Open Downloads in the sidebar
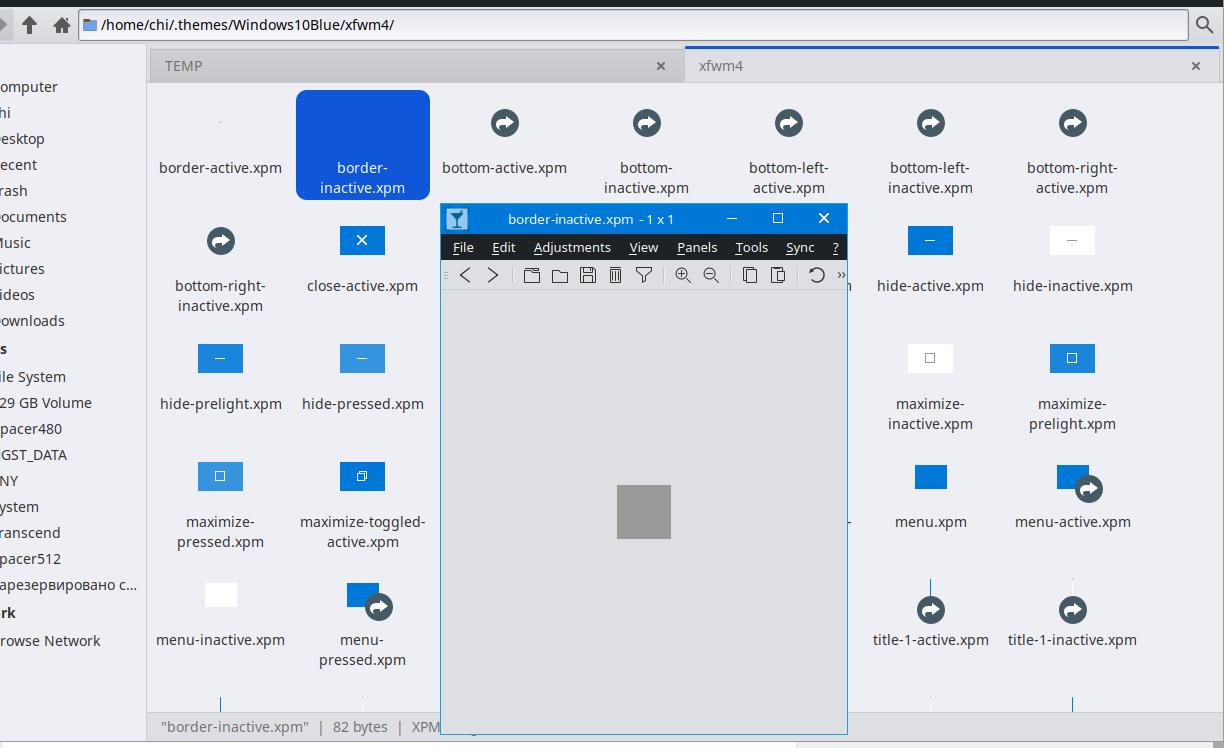The height and width of the screenshot is (748, 1224). [x=31, y=321]
